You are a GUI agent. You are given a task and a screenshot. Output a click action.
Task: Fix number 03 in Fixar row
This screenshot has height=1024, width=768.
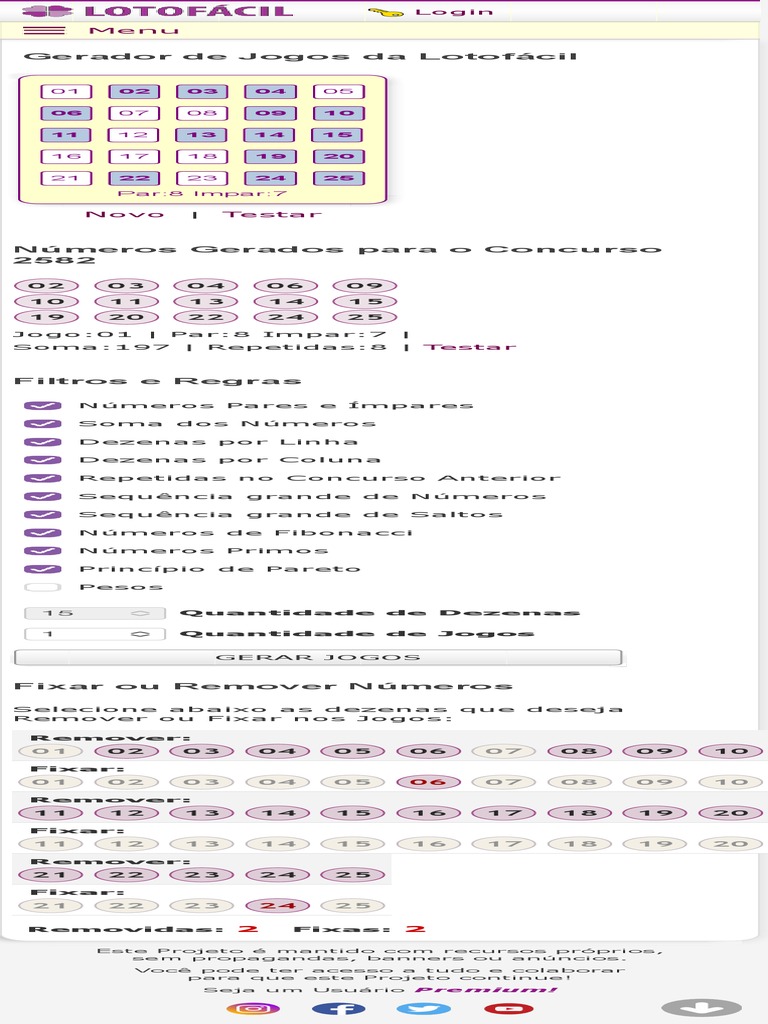coord(202,782)
